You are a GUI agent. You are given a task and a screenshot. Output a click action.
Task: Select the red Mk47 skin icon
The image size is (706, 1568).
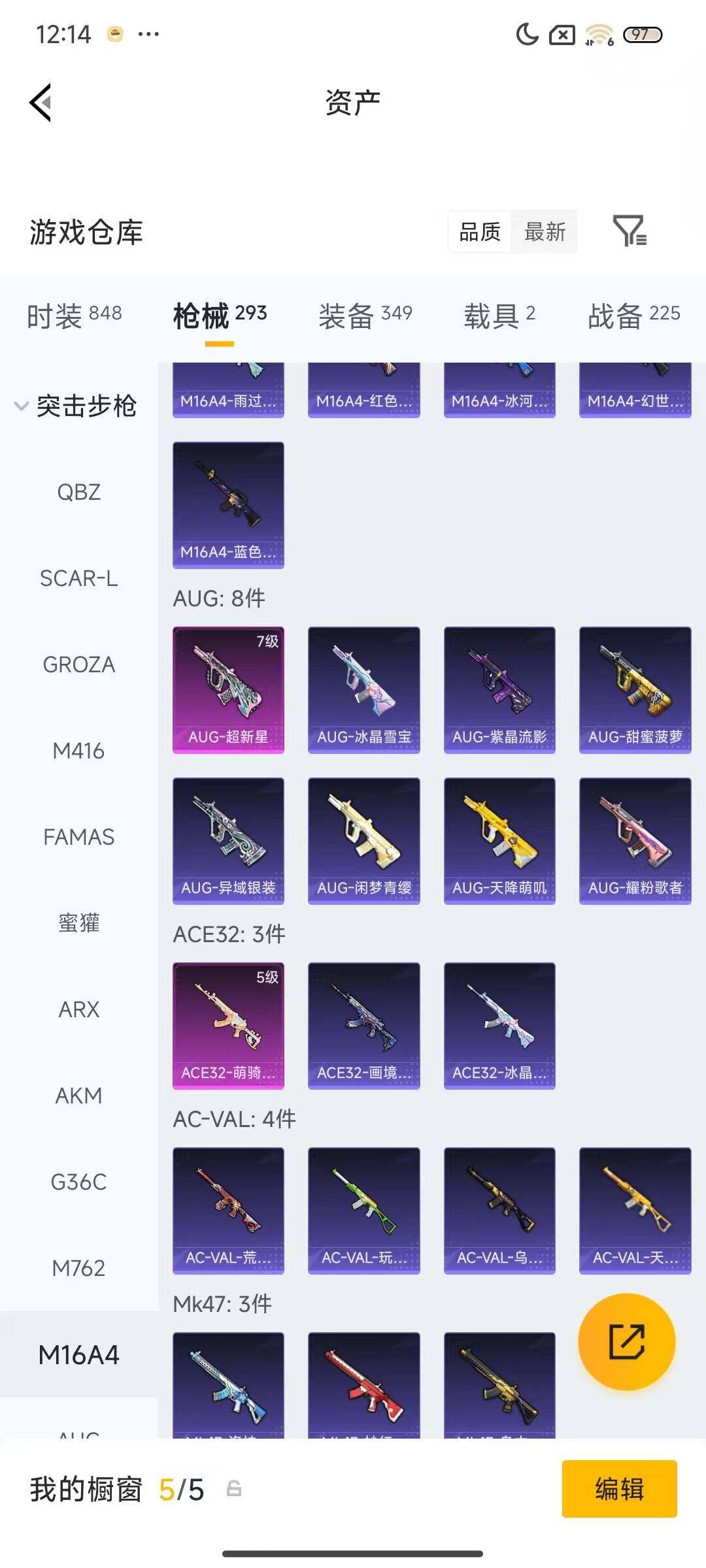pyautogui.click(x=363, y=1385)
